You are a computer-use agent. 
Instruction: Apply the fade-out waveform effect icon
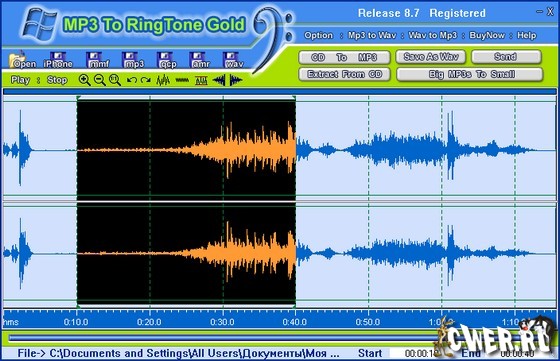tap(236, 80)
